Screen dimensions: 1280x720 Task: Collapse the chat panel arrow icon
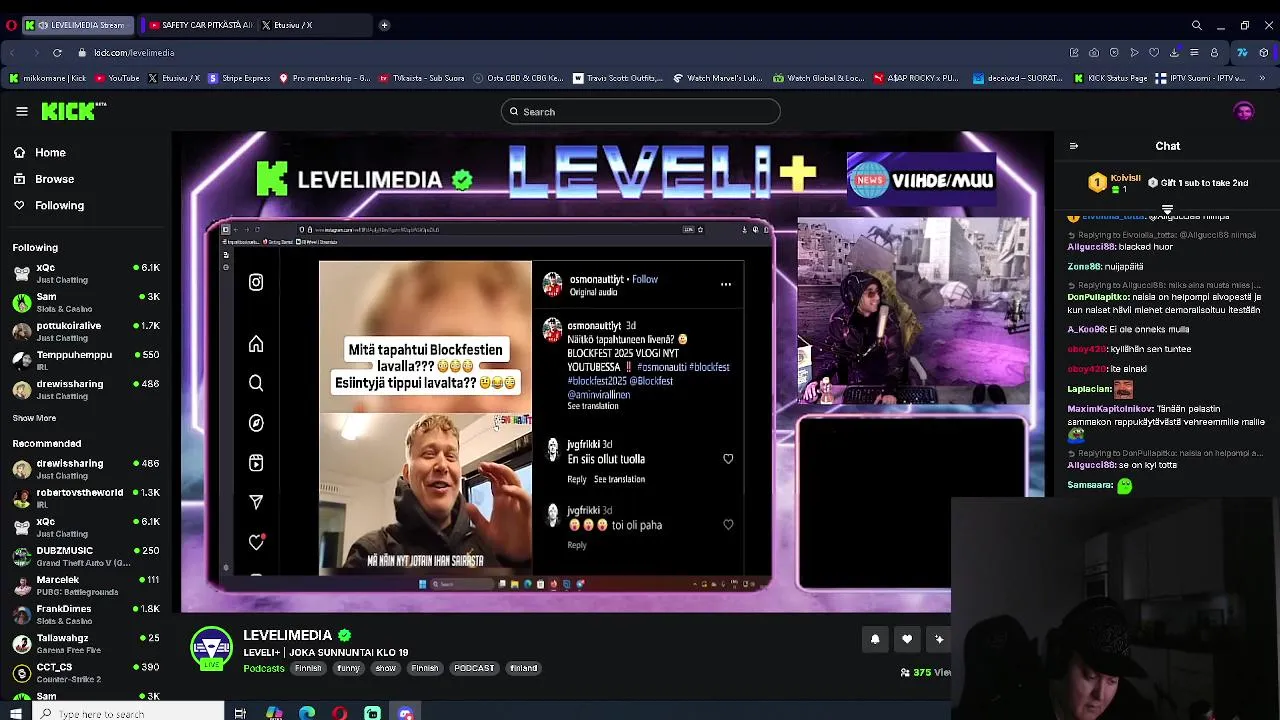[x=1074, y=146]
